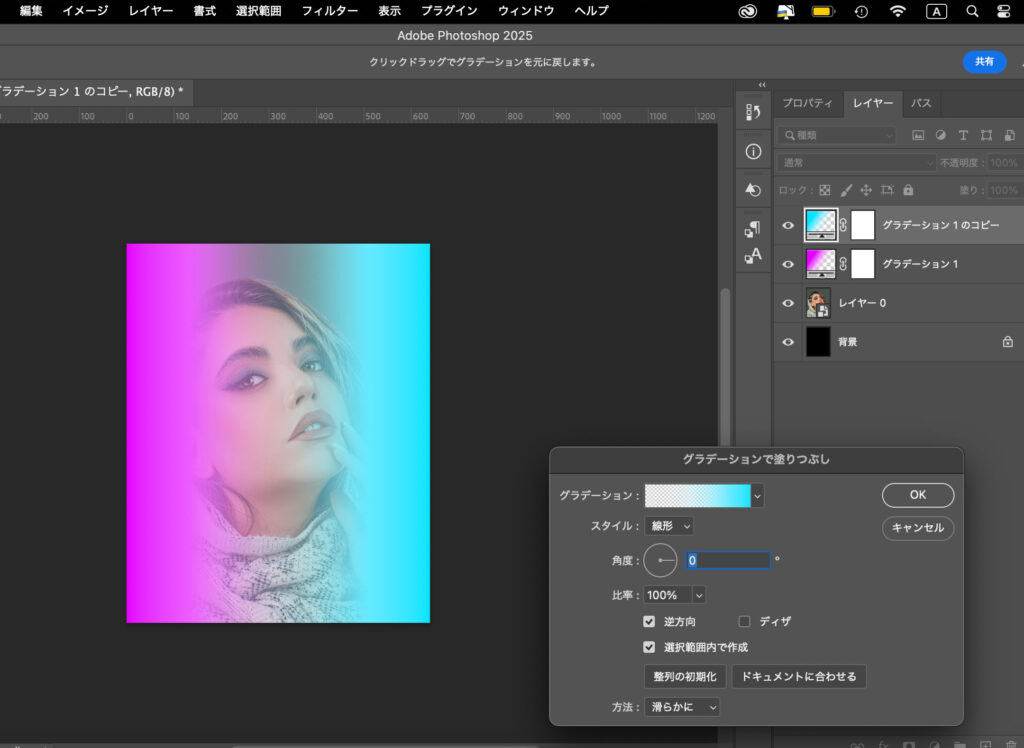
Task: Hide the レイヤー 0 layer via eye icon
Action: [x=788, y=303]
